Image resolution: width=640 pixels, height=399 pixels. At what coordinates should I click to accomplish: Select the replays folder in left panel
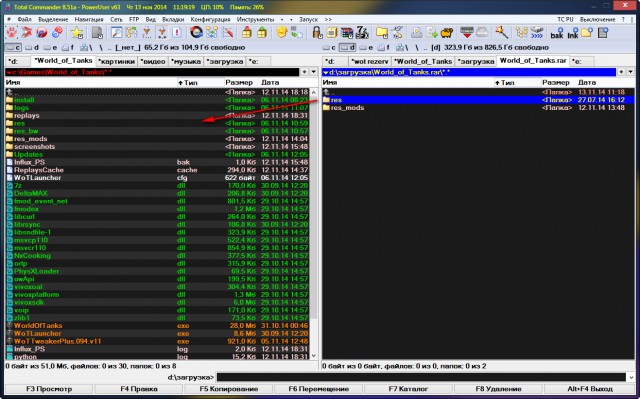click(x=157, y=115)
